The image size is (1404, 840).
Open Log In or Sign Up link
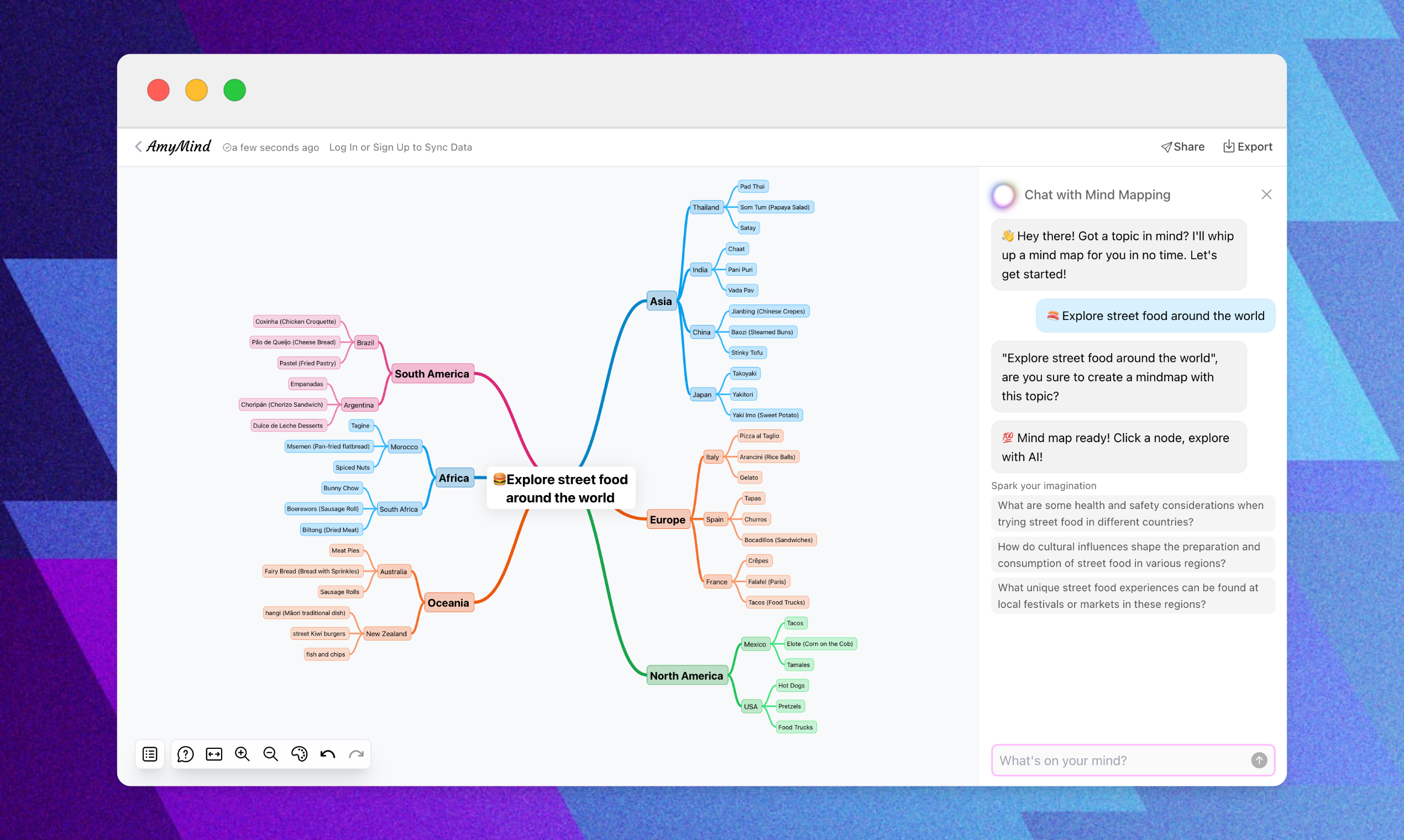click(400, 147)
